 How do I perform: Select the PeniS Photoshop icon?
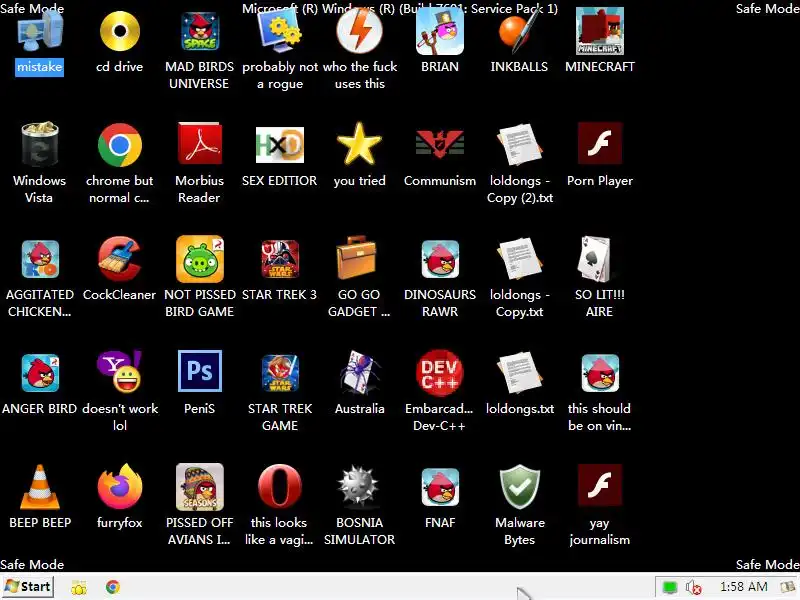click(x=199, y=371)
